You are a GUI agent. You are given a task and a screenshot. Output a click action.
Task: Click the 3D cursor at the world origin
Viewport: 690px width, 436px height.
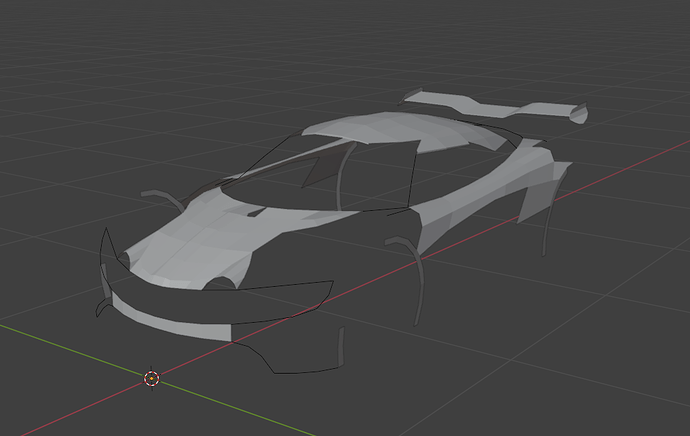pyautogui.click(x=152, y=378)
